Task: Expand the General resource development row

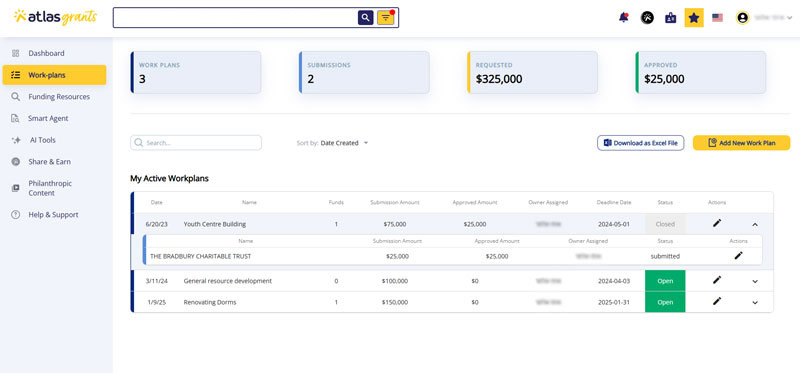Action: (755, 281)
